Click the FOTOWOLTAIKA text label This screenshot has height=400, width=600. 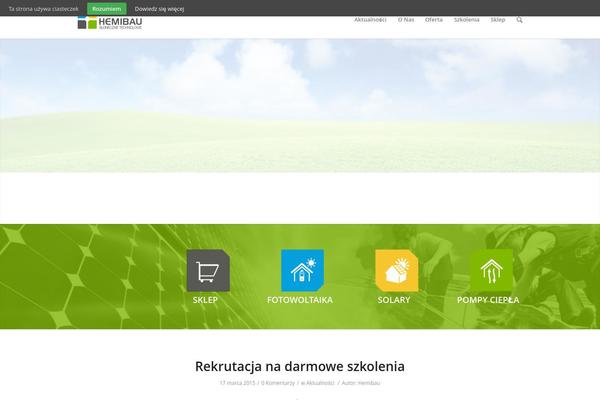(300, 300)
